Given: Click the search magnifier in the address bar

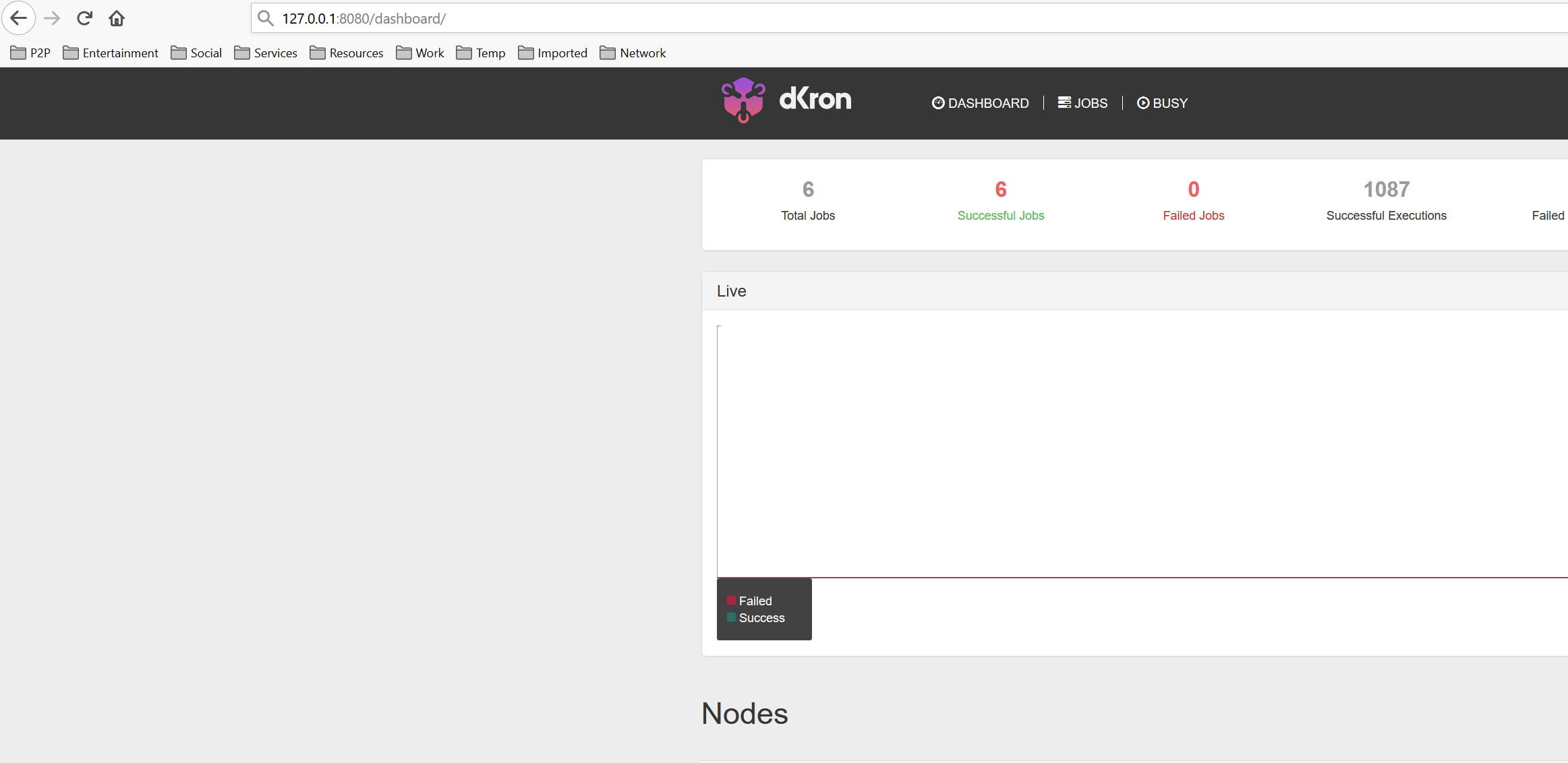Looking at the screenshot, I should click(265, 18).
